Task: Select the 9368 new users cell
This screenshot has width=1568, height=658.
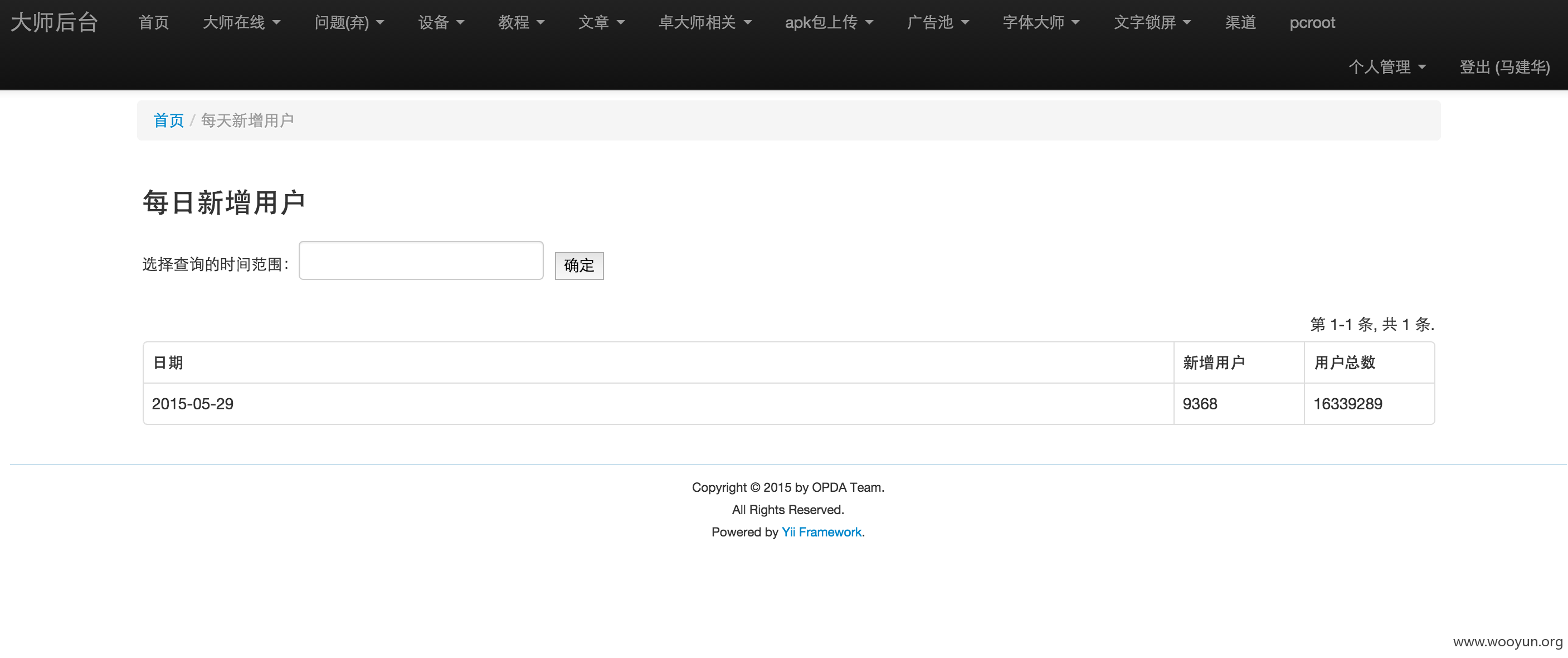Action: [1239, 404]
